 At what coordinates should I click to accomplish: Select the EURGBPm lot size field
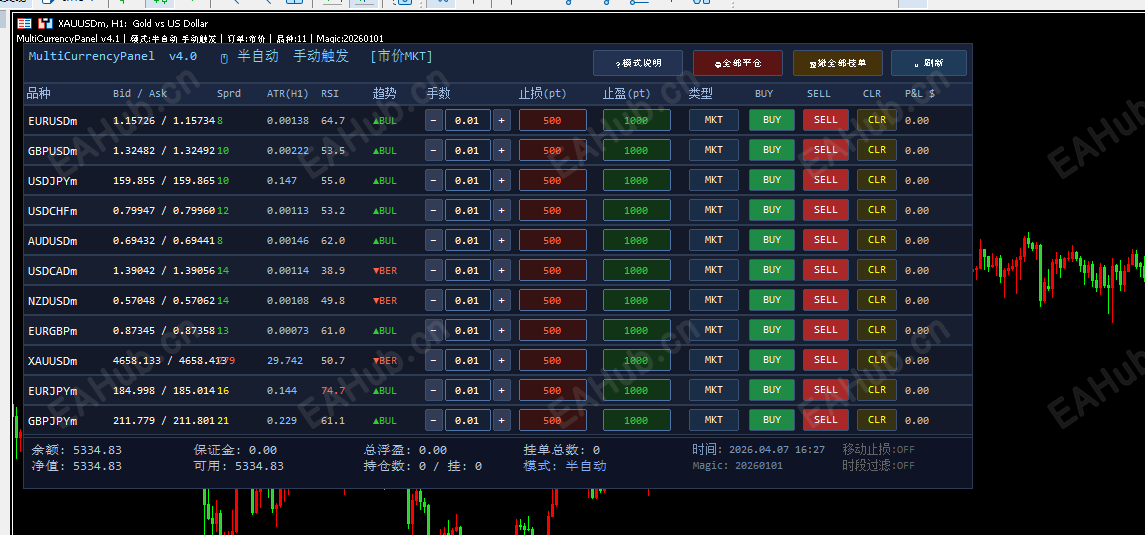tap(467, 330)
